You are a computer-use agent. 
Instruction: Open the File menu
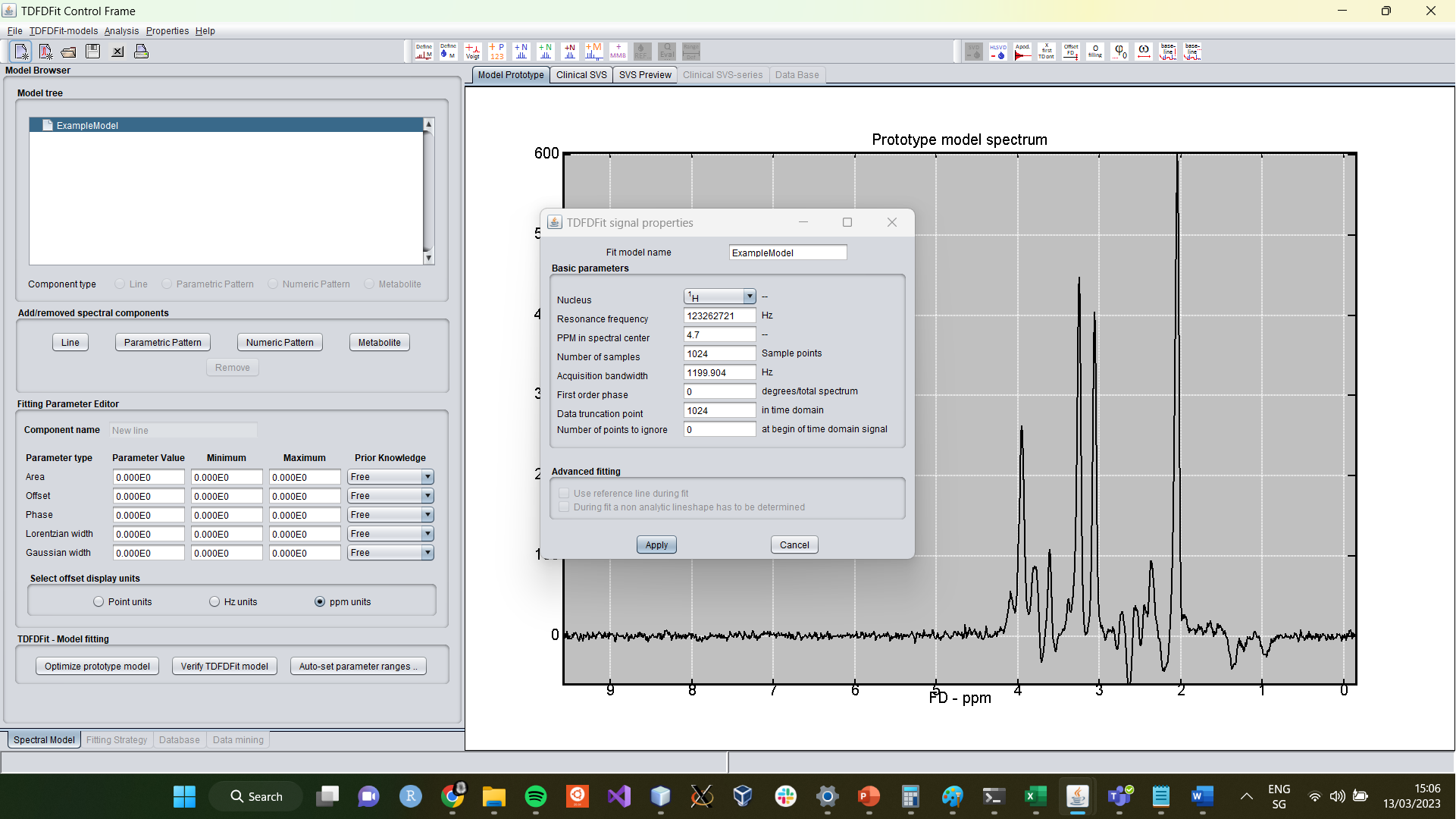14,31
